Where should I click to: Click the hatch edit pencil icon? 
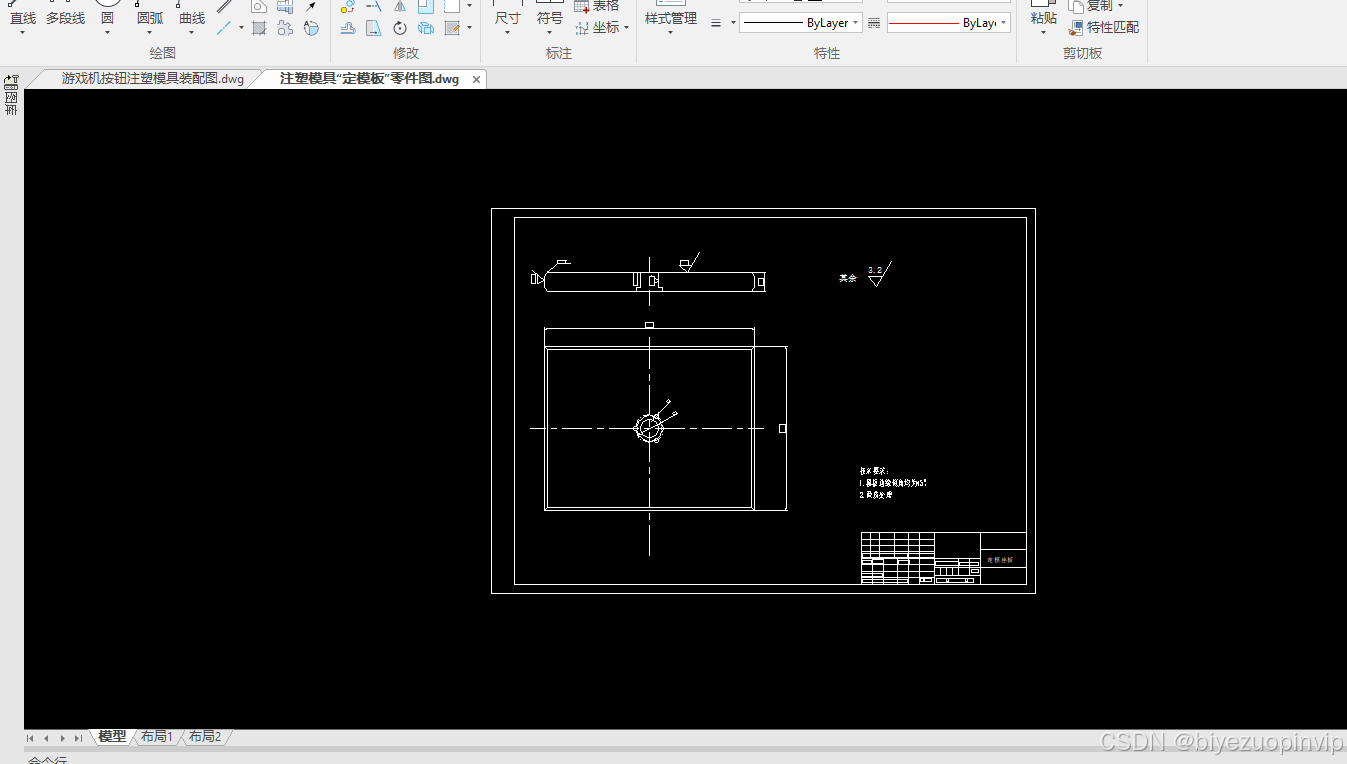click(452, 28)
